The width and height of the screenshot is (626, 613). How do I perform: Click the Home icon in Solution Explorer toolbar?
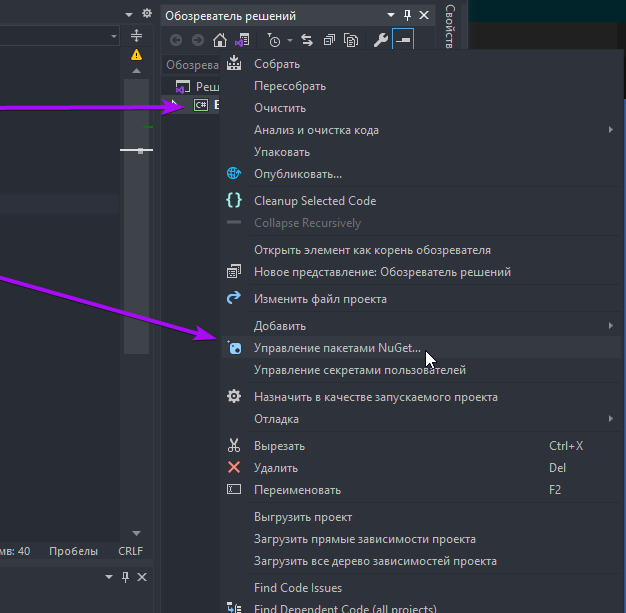pyautogui.click(x=220, y=41)
